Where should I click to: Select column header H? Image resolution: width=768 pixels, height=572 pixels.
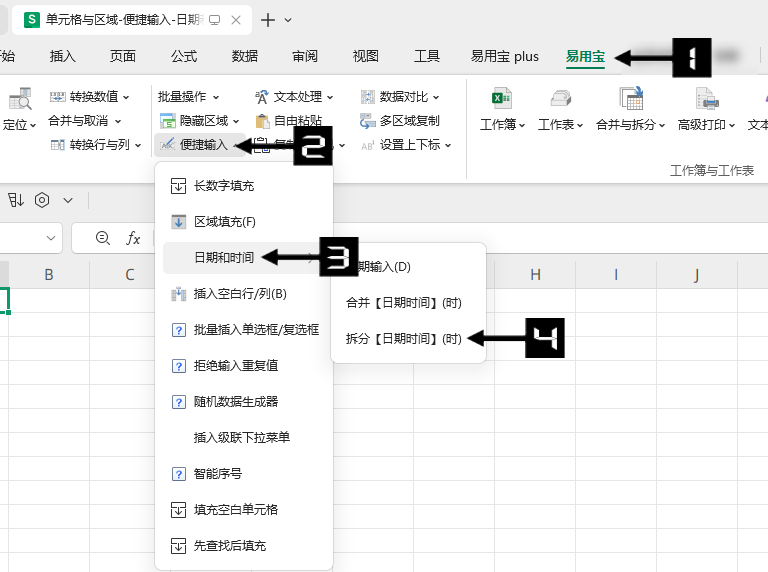535,275
